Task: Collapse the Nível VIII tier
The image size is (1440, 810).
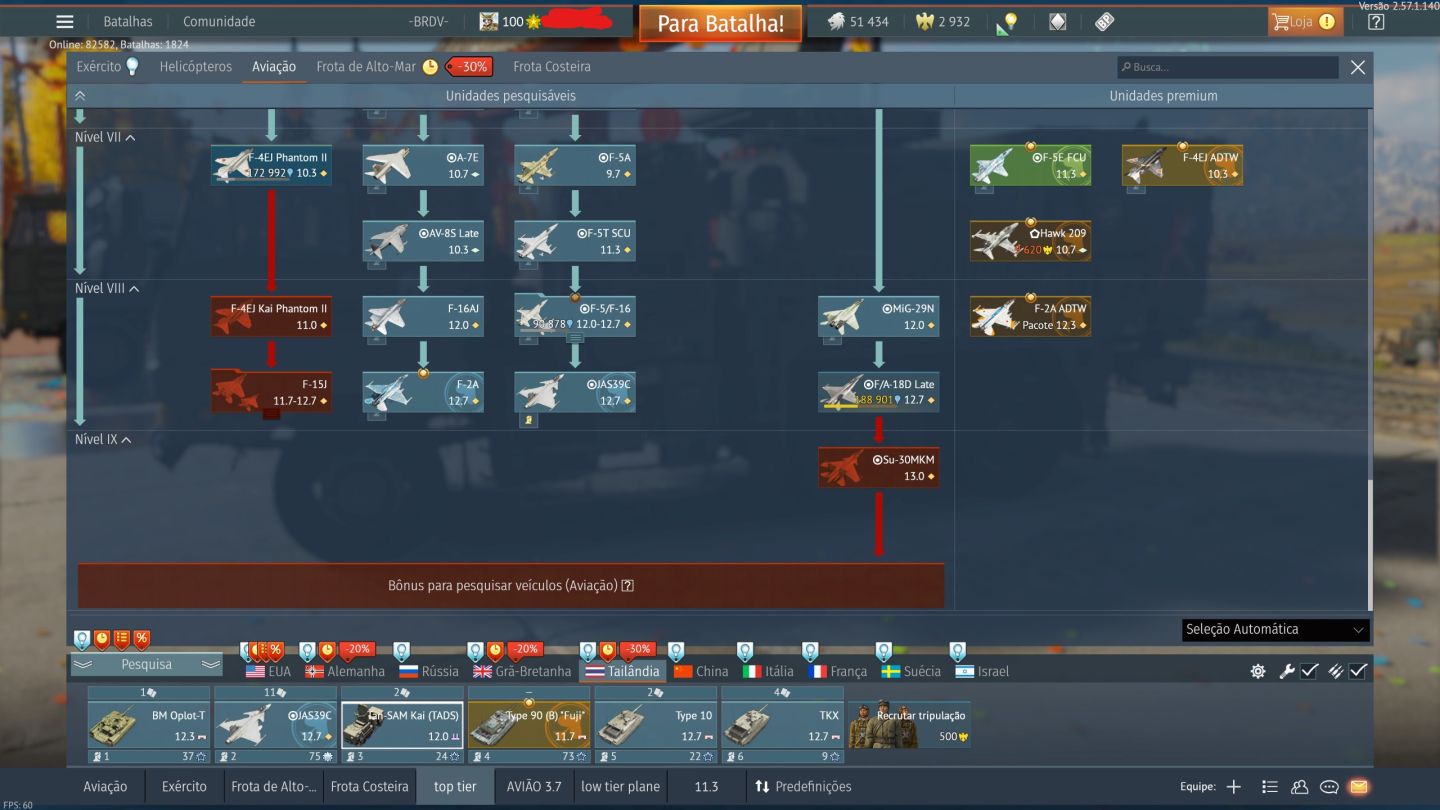Action: click(x=107, y=288)
